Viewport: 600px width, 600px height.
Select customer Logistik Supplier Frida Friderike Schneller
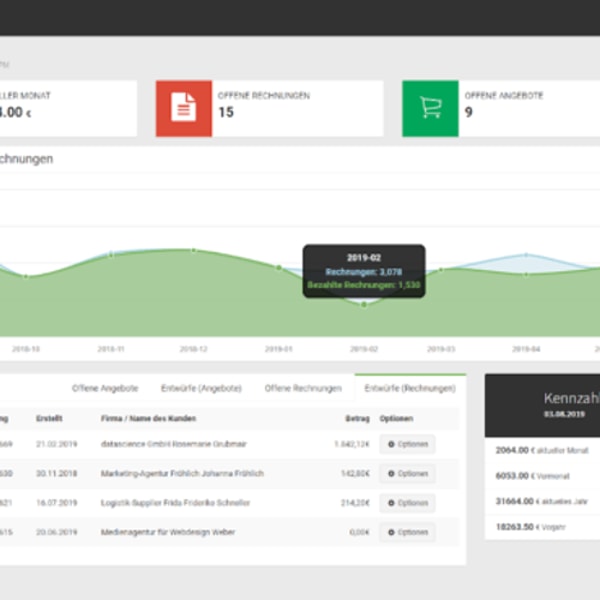tap(175, 503)
